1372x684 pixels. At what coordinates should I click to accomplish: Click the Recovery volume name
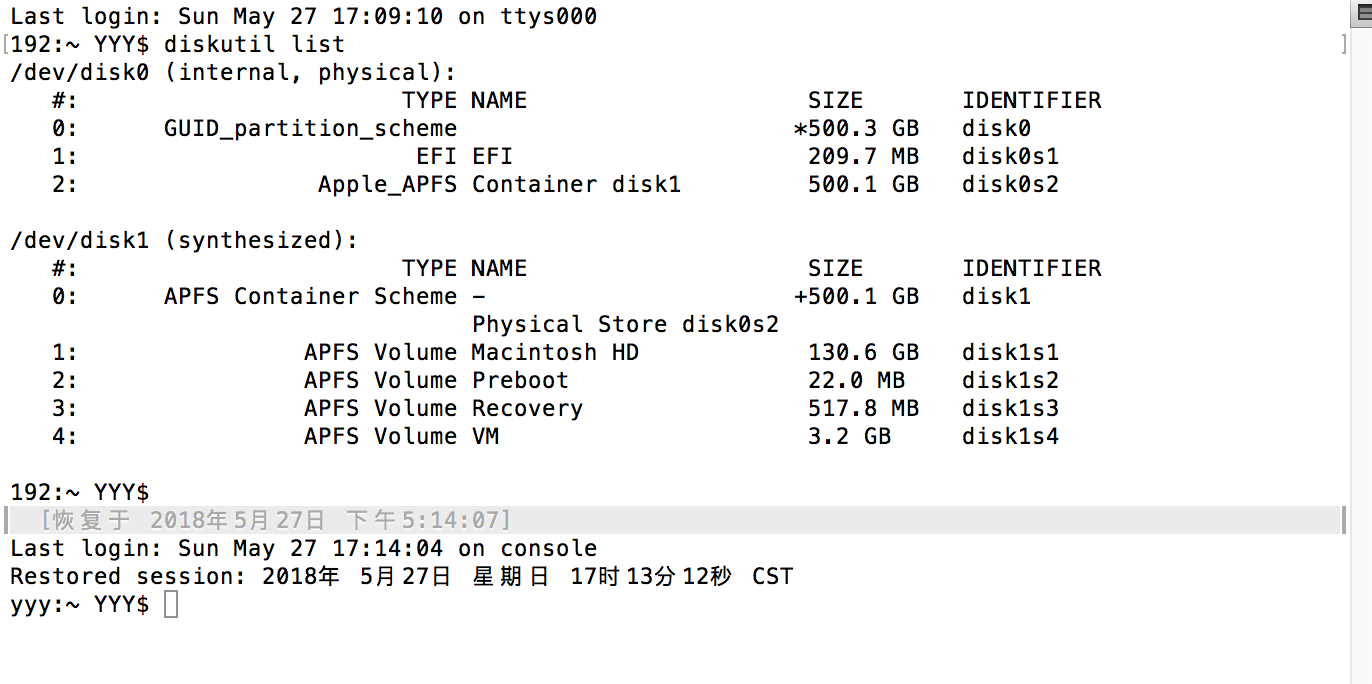point(527,409)
